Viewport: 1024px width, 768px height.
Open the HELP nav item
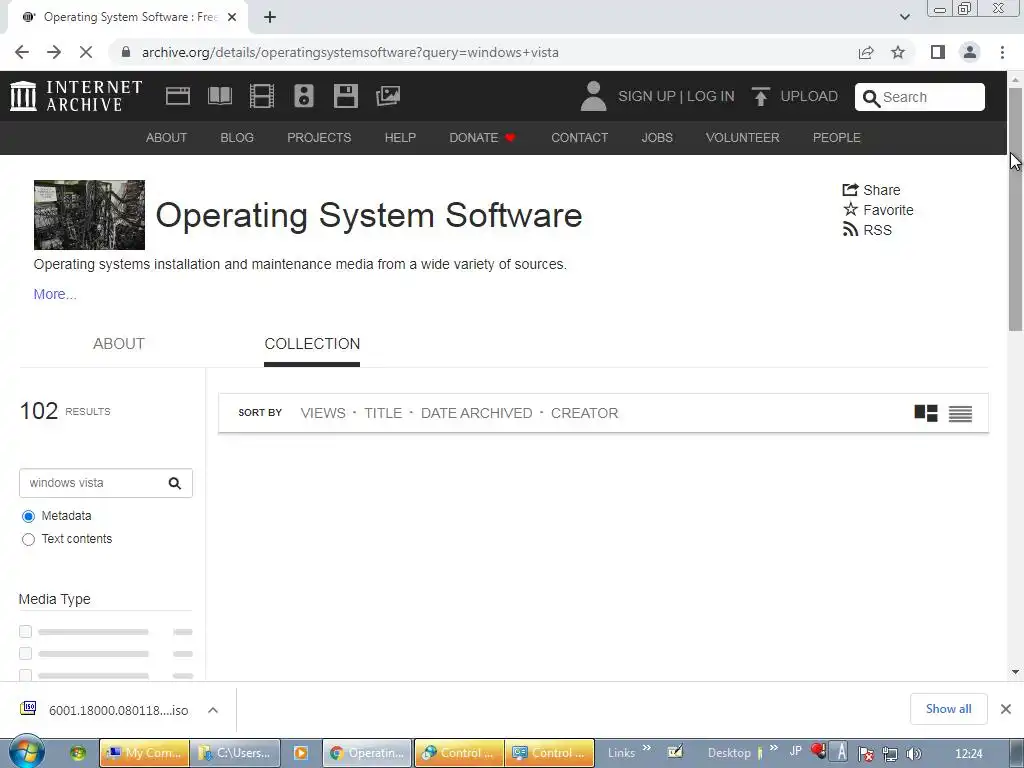400,138
